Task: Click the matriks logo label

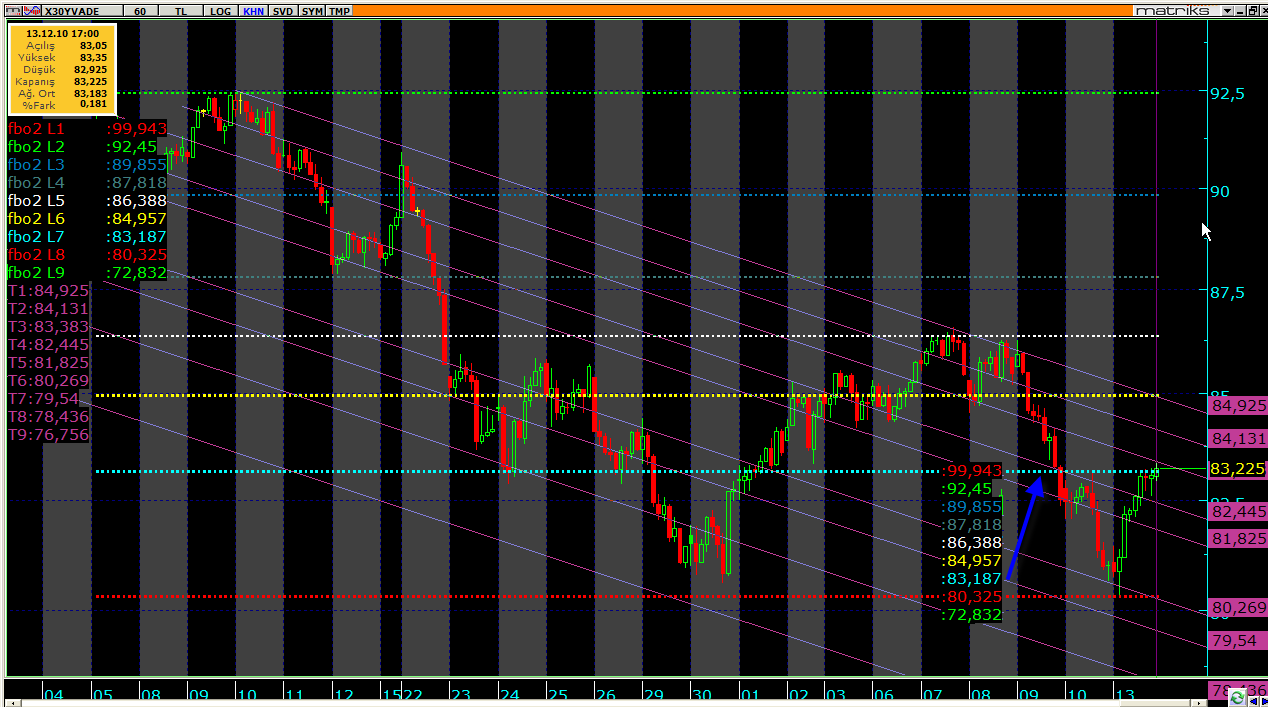Action: (1172, 10)
